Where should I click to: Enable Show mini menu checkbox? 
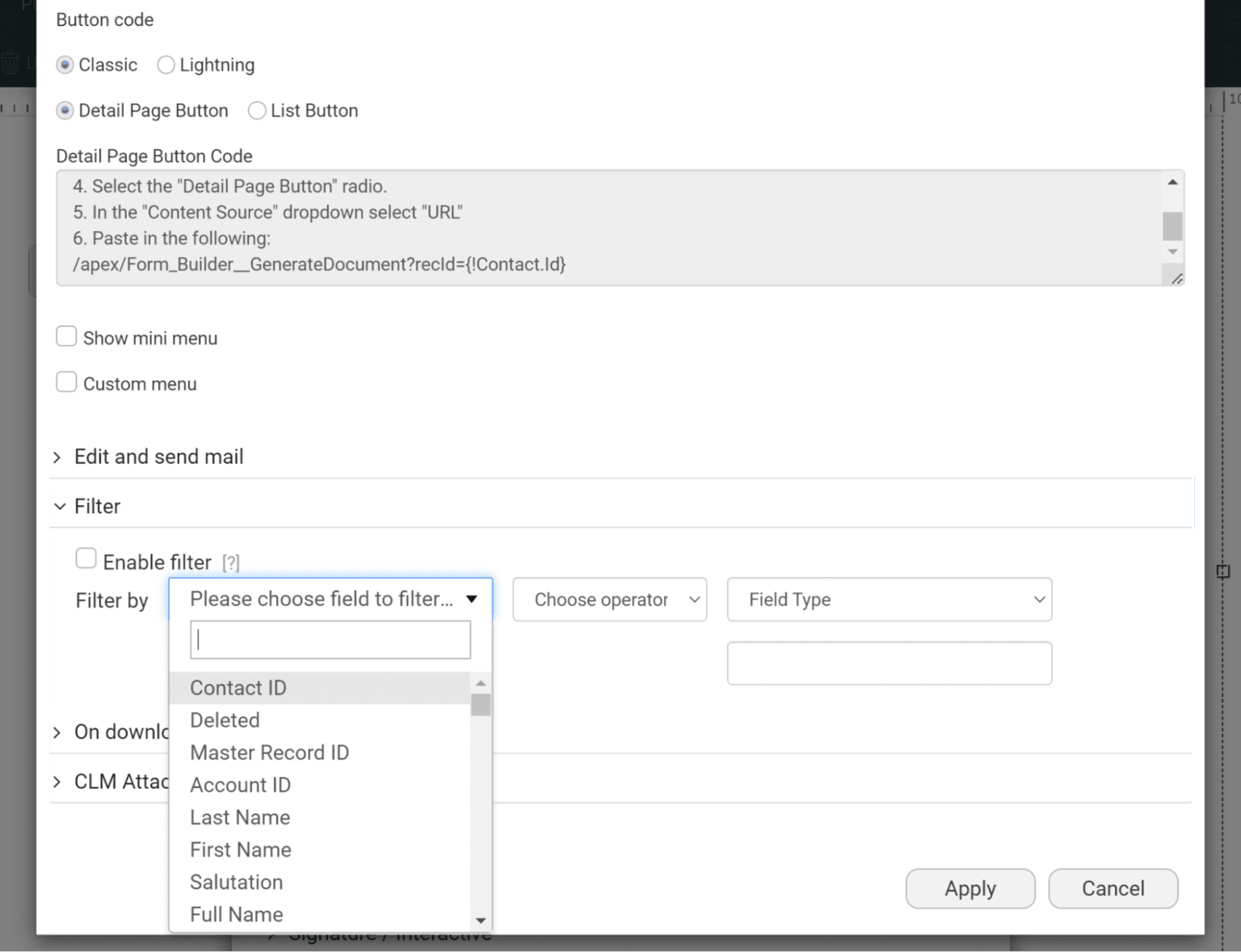click(66, 336)
